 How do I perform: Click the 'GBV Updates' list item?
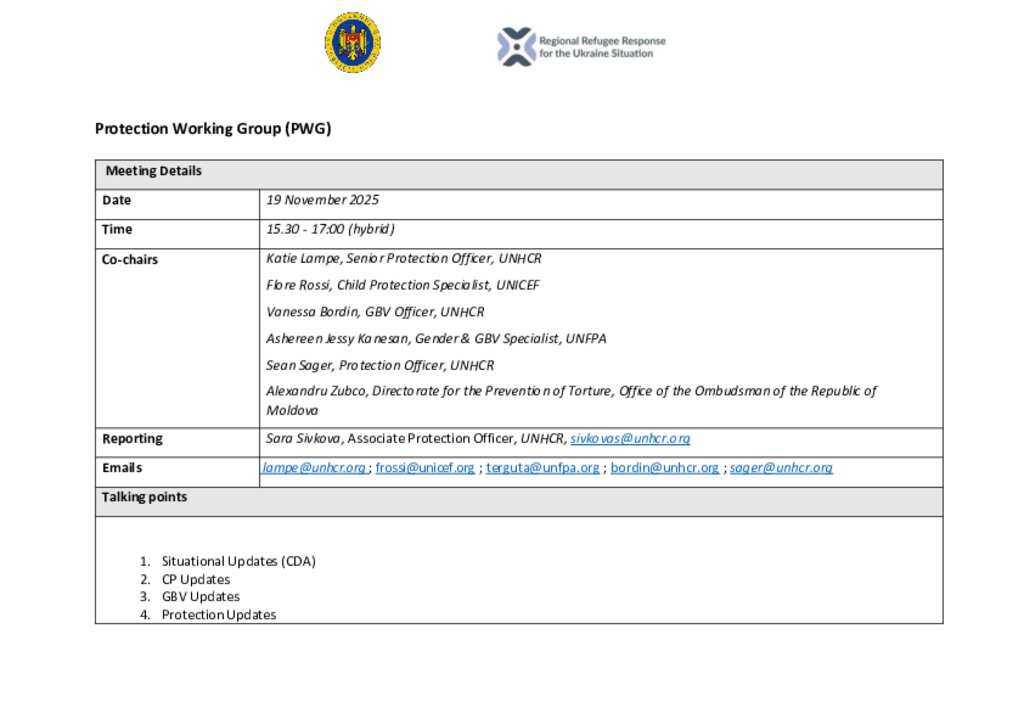tap(201, 597)
